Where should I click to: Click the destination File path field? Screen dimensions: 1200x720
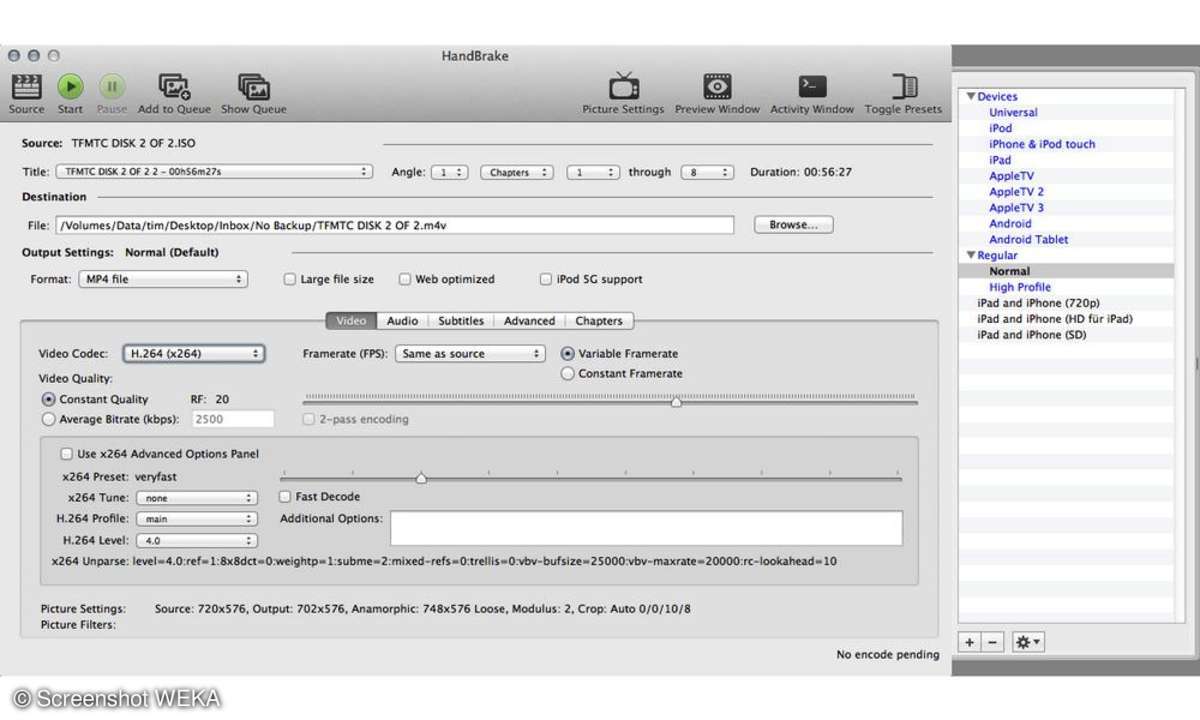pos(394,225)
